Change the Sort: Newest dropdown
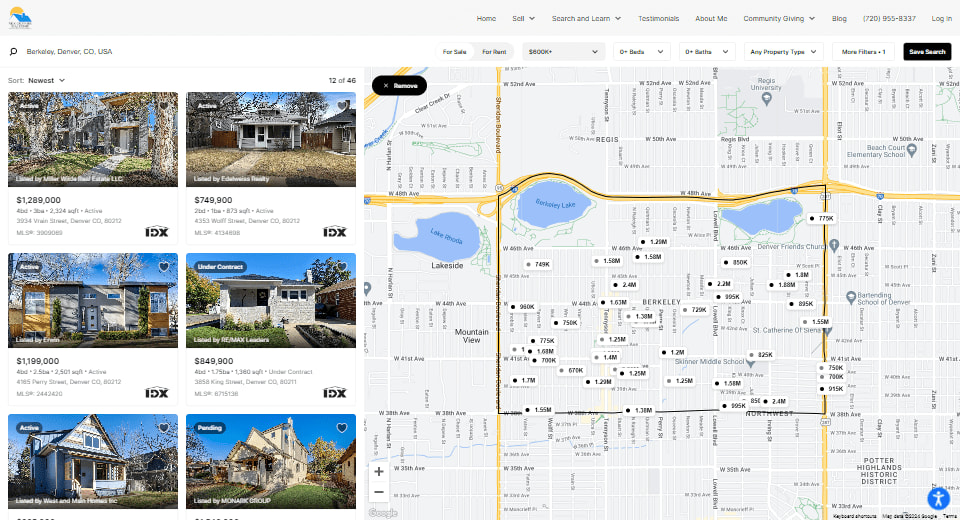Viewport: 960px width, 520px height. 47,80
